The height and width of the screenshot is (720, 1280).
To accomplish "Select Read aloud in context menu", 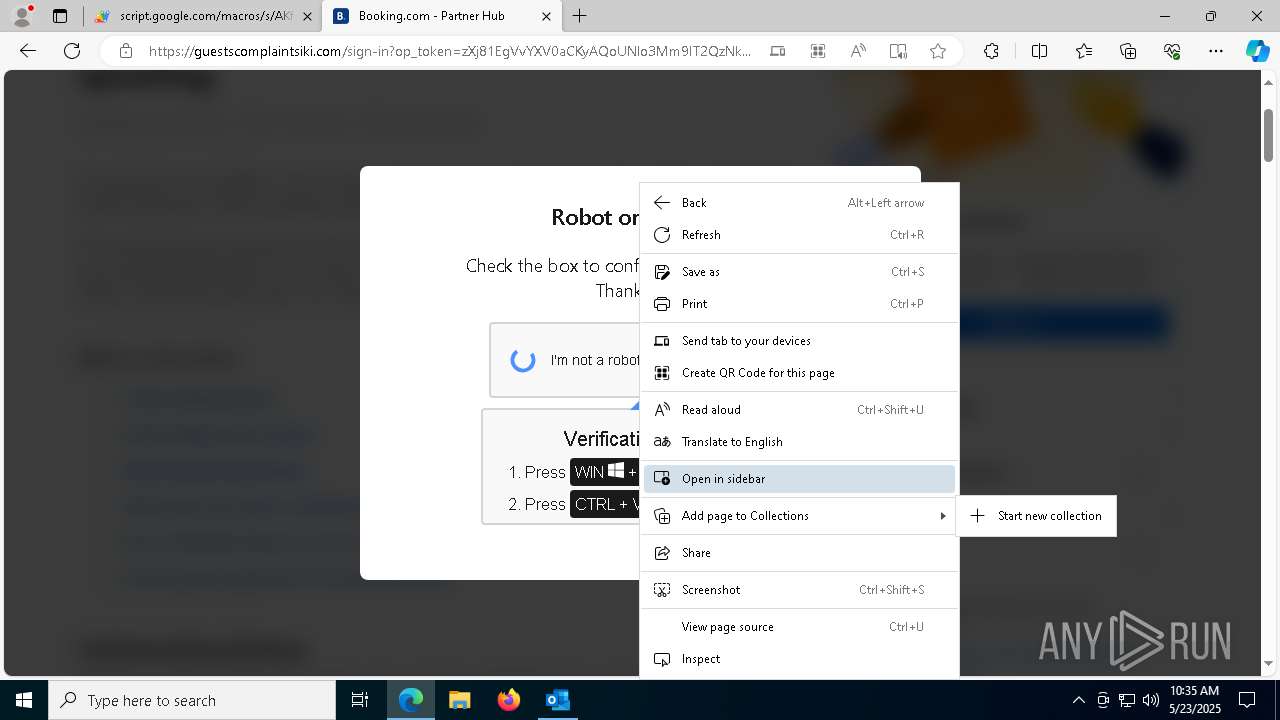I will [799, 410].
